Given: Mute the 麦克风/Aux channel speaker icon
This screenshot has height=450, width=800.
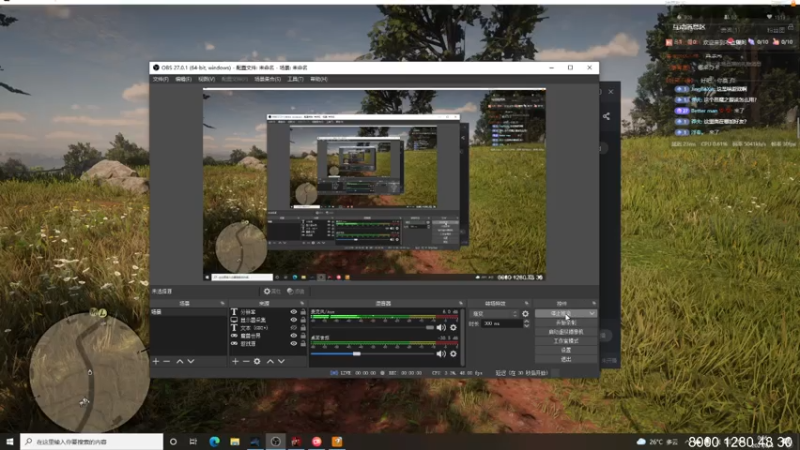Looking at the screenshot, I should tap(441, 328).
